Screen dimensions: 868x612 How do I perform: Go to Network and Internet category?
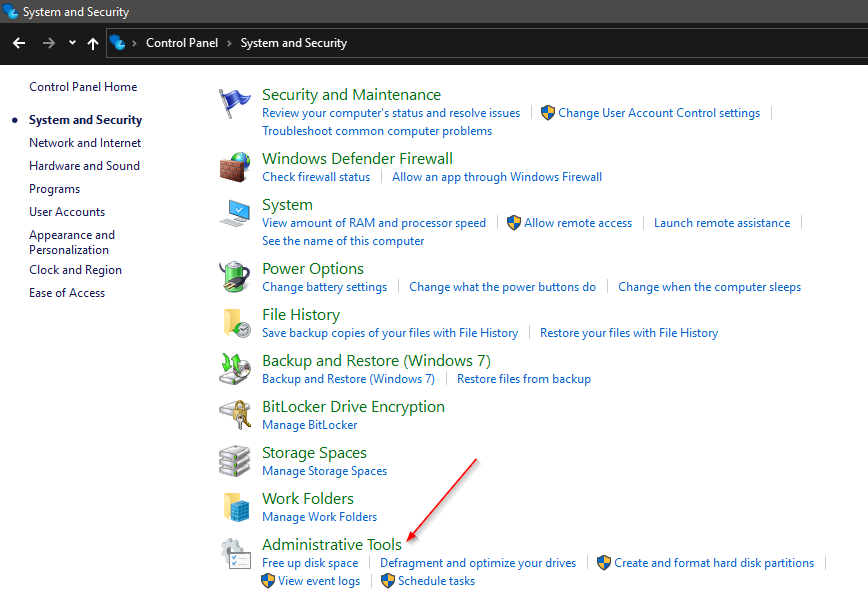[85, 143]
